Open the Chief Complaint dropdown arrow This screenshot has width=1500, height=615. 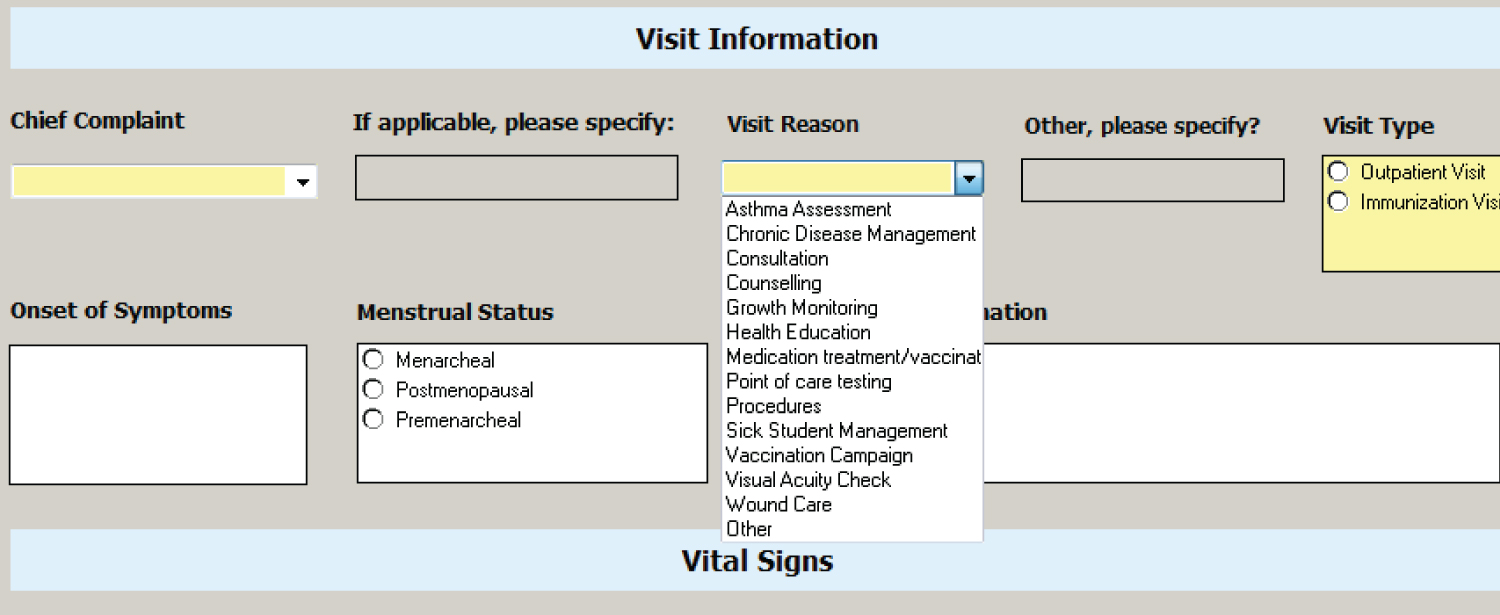pyautogui.click(x=302, y=183)
